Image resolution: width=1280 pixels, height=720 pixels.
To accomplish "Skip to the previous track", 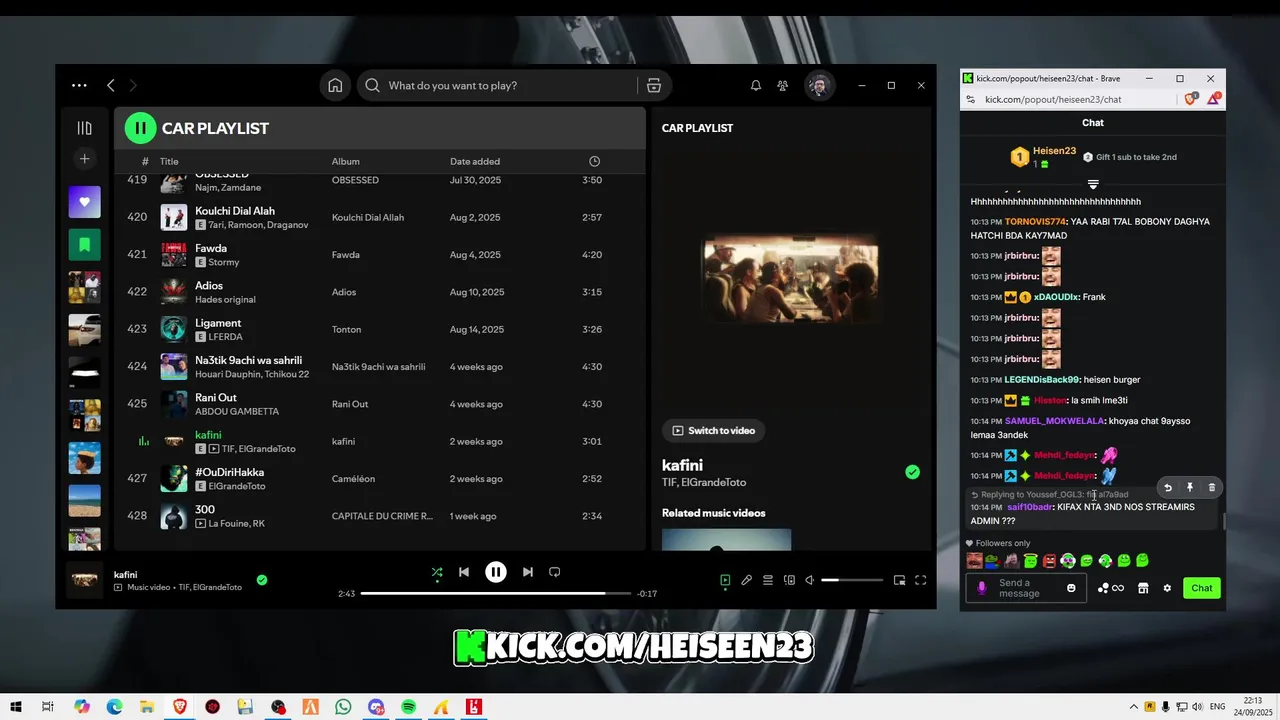I will [464, 572].
